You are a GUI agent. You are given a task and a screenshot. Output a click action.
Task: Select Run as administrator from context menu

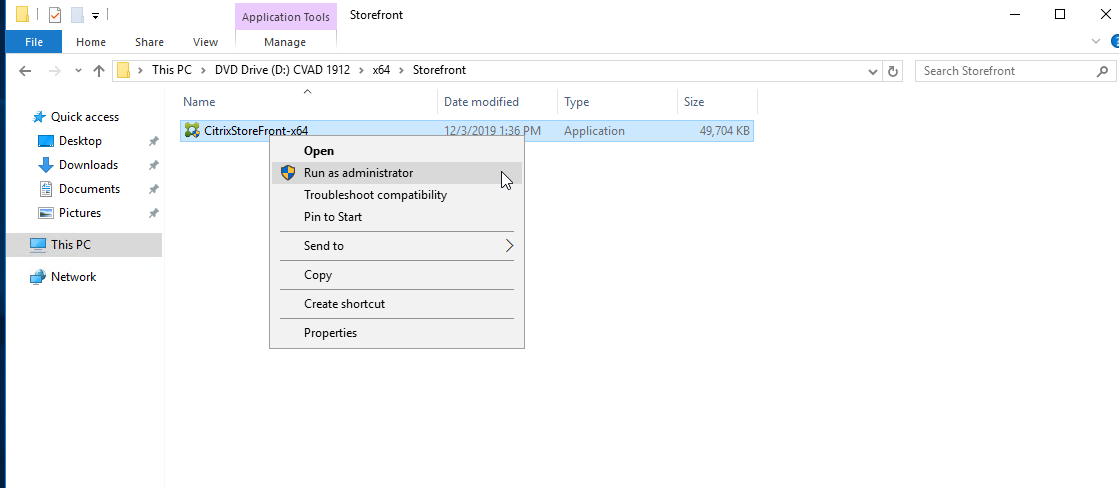coord(397,173)
